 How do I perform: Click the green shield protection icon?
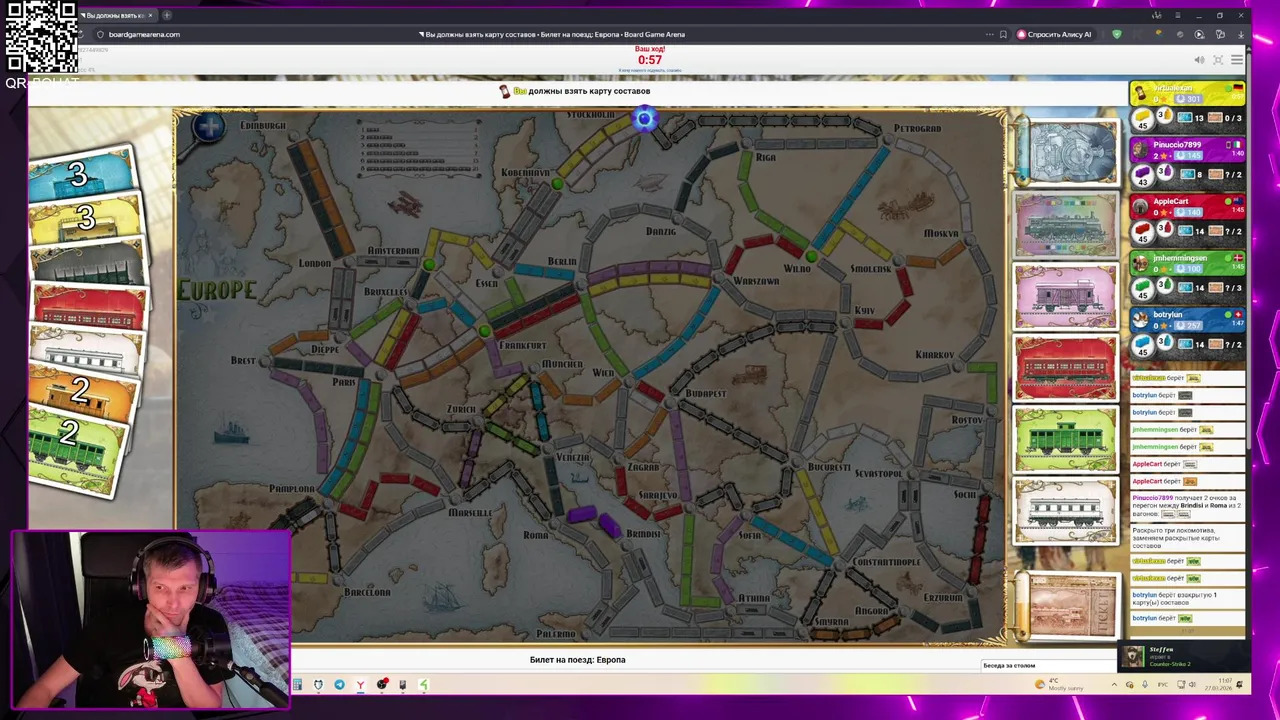tap(1117, 34)
